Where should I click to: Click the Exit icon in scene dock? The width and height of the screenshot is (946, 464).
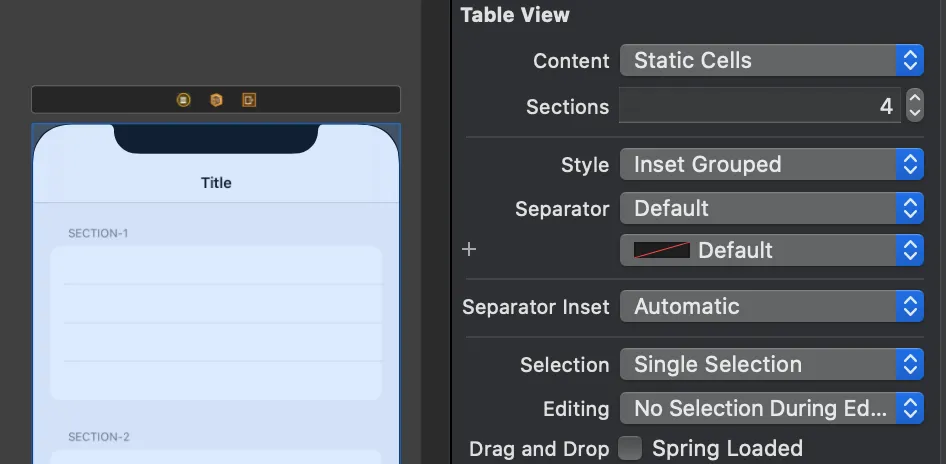coord(249,100)
